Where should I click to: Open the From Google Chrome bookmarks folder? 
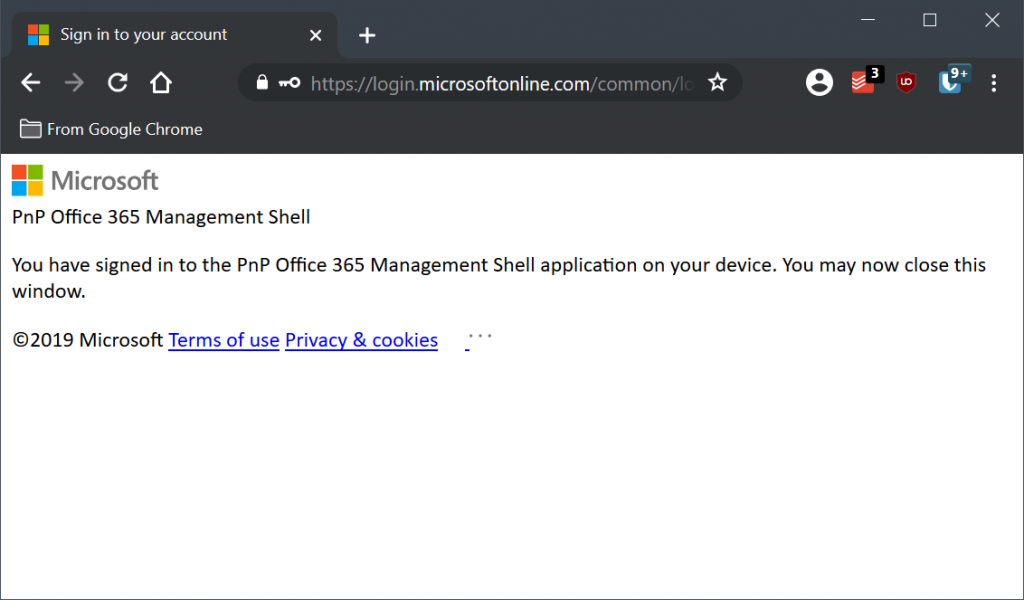111,129
